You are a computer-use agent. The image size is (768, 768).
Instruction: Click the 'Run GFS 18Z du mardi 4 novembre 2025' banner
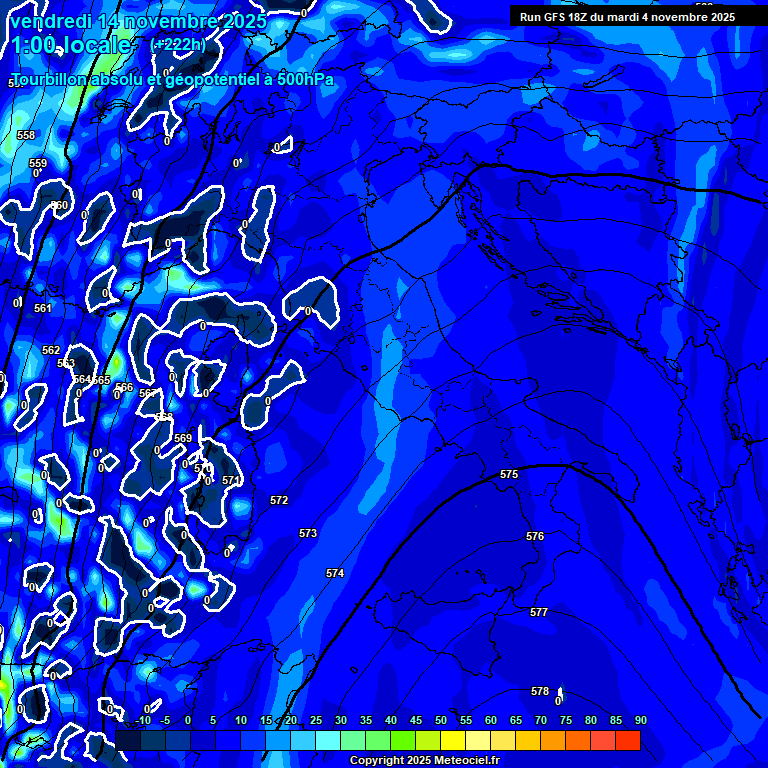point(627,17)
